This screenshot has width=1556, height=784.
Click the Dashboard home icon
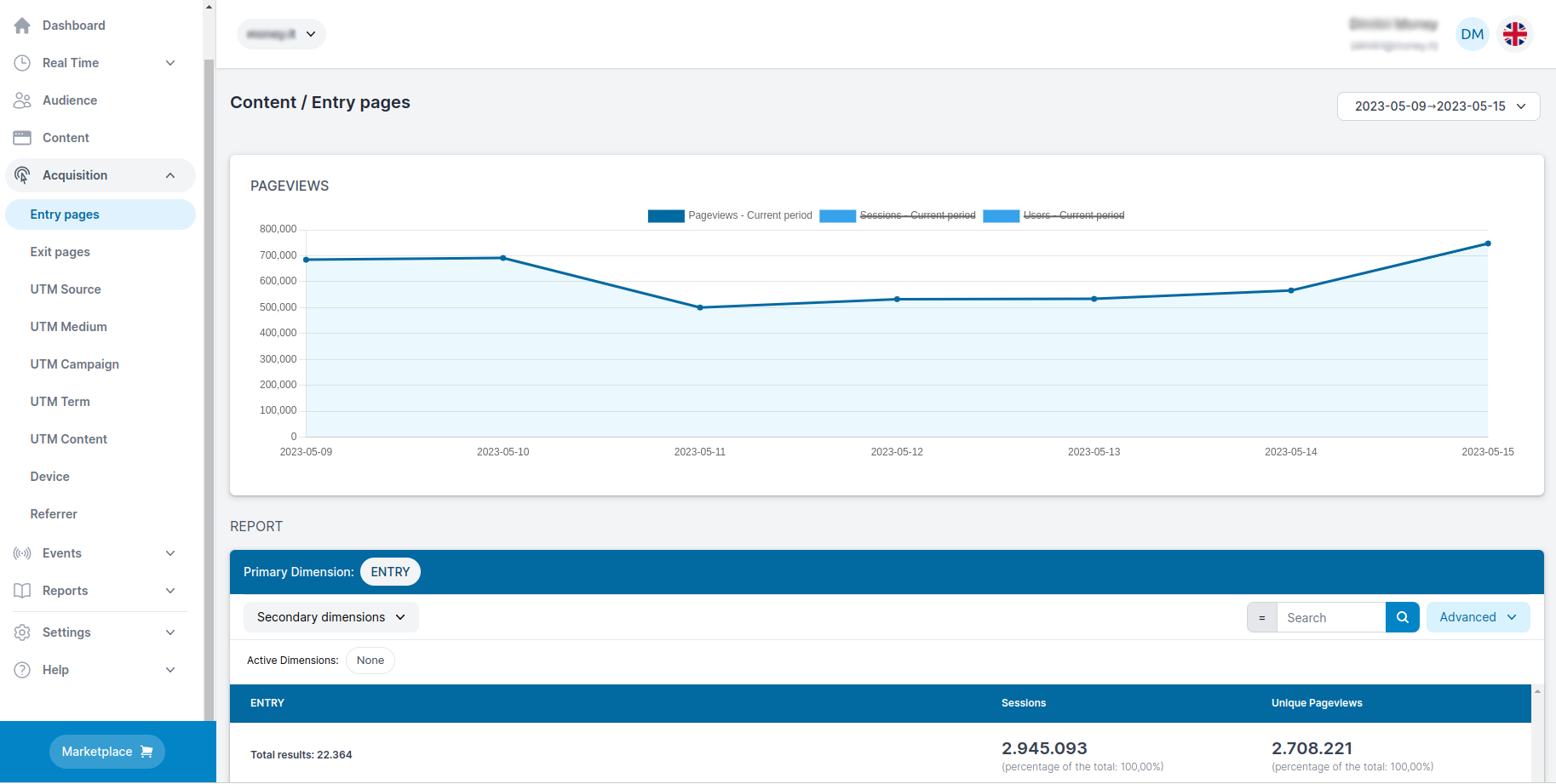(x=22, y=26)
